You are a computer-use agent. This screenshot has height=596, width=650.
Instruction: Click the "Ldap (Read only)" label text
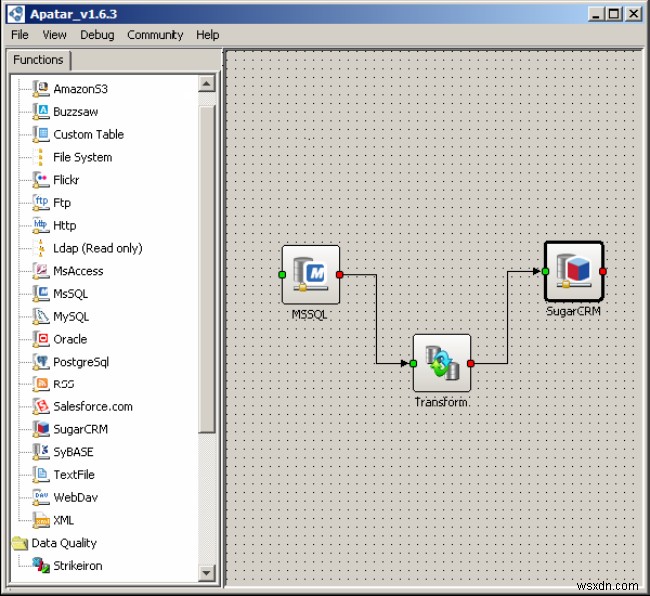(x=98, y=248)
